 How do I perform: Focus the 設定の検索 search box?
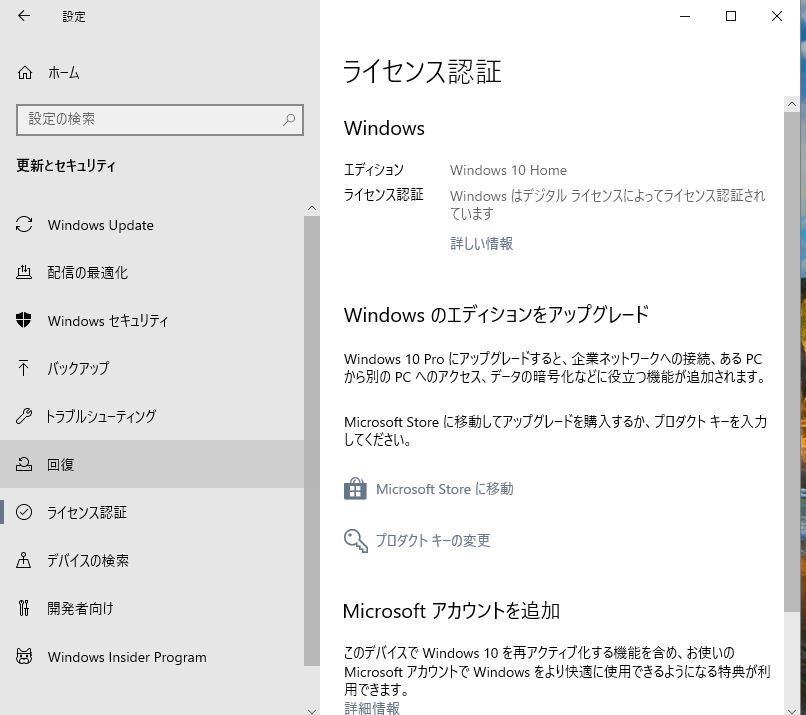pyautogui.click(x=160, y=120)
